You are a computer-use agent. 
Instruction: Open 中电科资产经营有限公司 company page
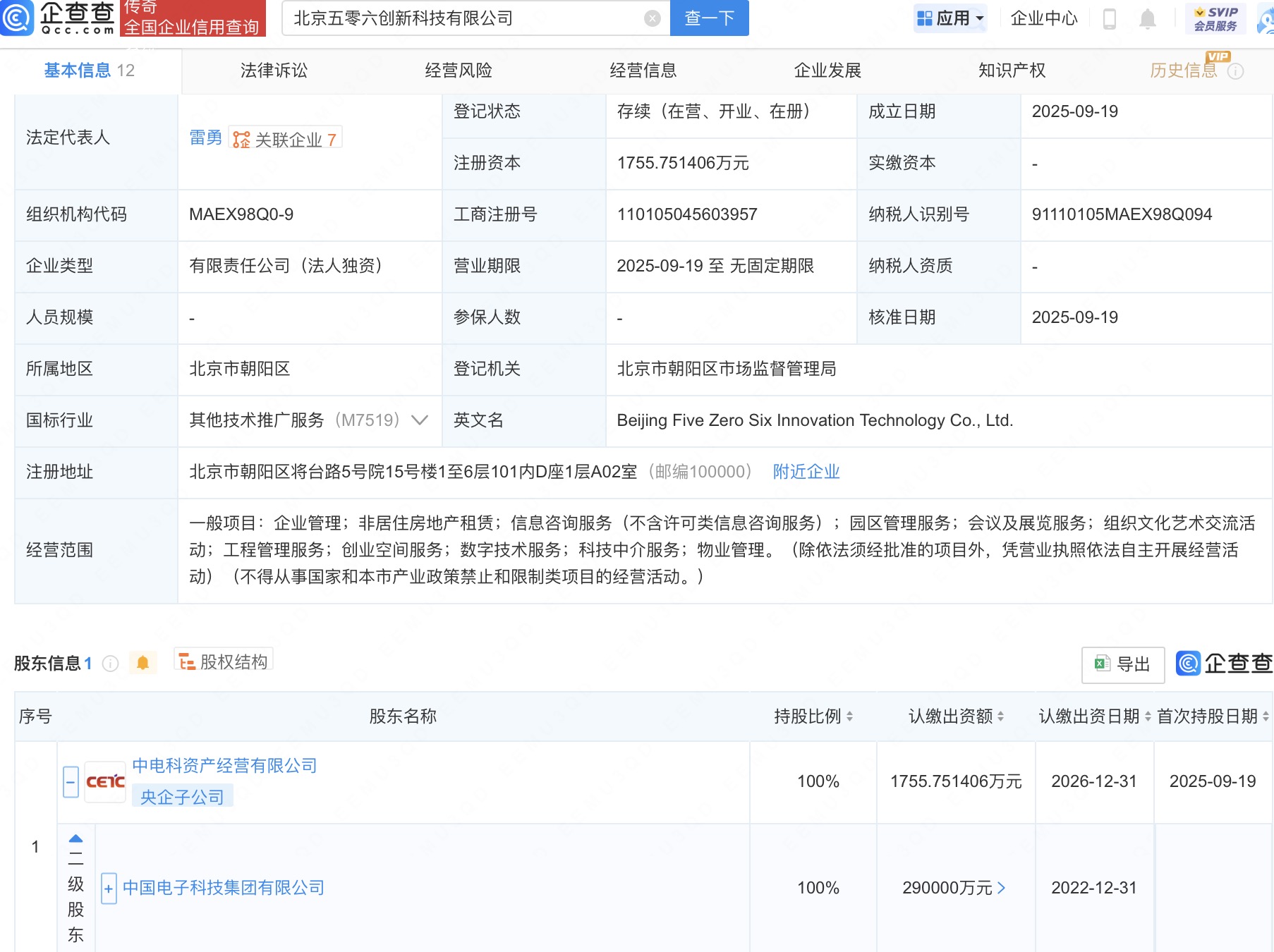pyautogui.click(x=224, y=766)
